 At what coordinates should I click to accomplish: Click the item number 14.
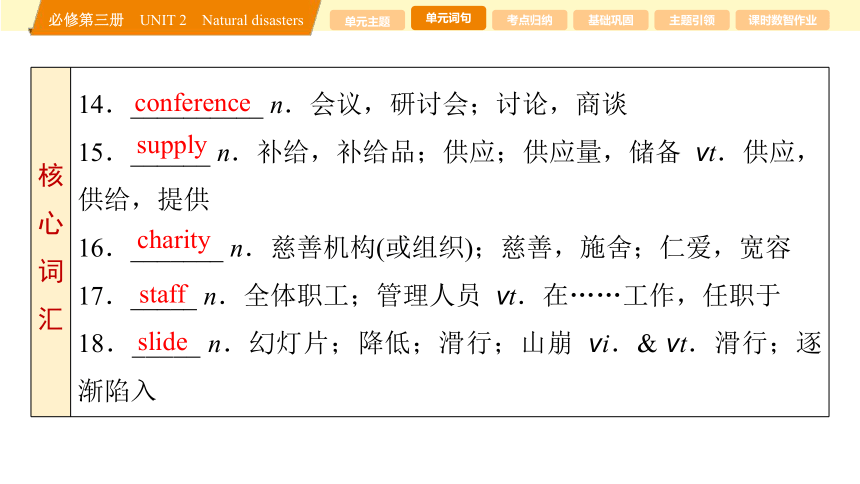coord(95,104)
